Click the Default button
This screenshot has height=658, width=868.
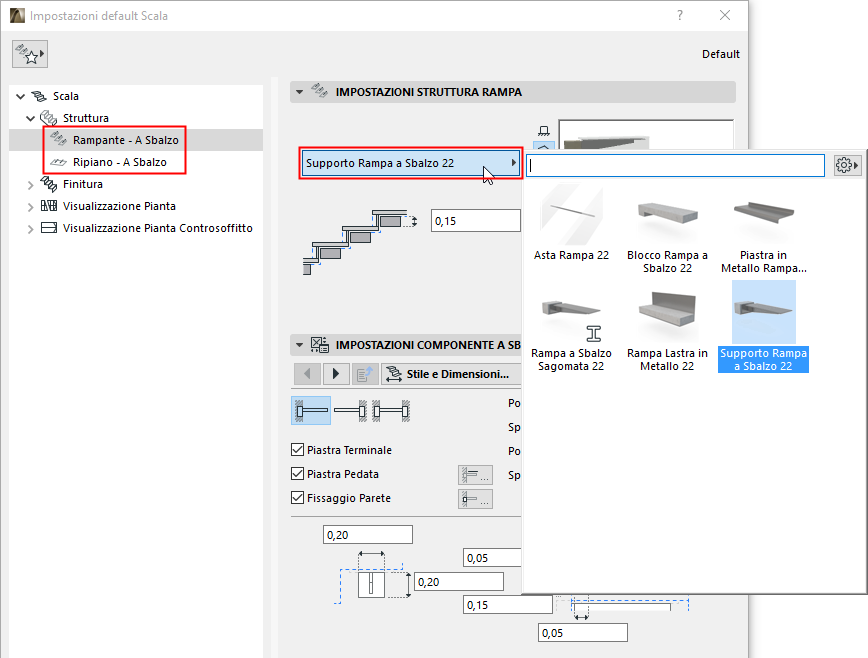720,53
